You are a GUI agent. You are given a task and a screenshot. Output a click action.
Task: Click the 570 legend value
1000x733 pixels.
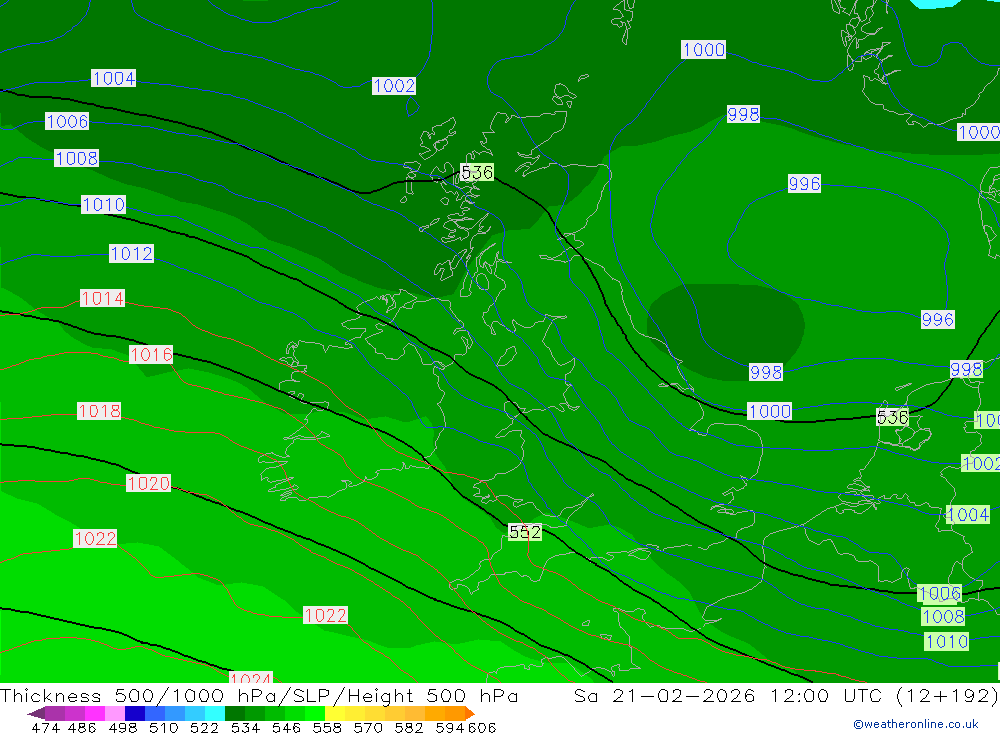367,727
